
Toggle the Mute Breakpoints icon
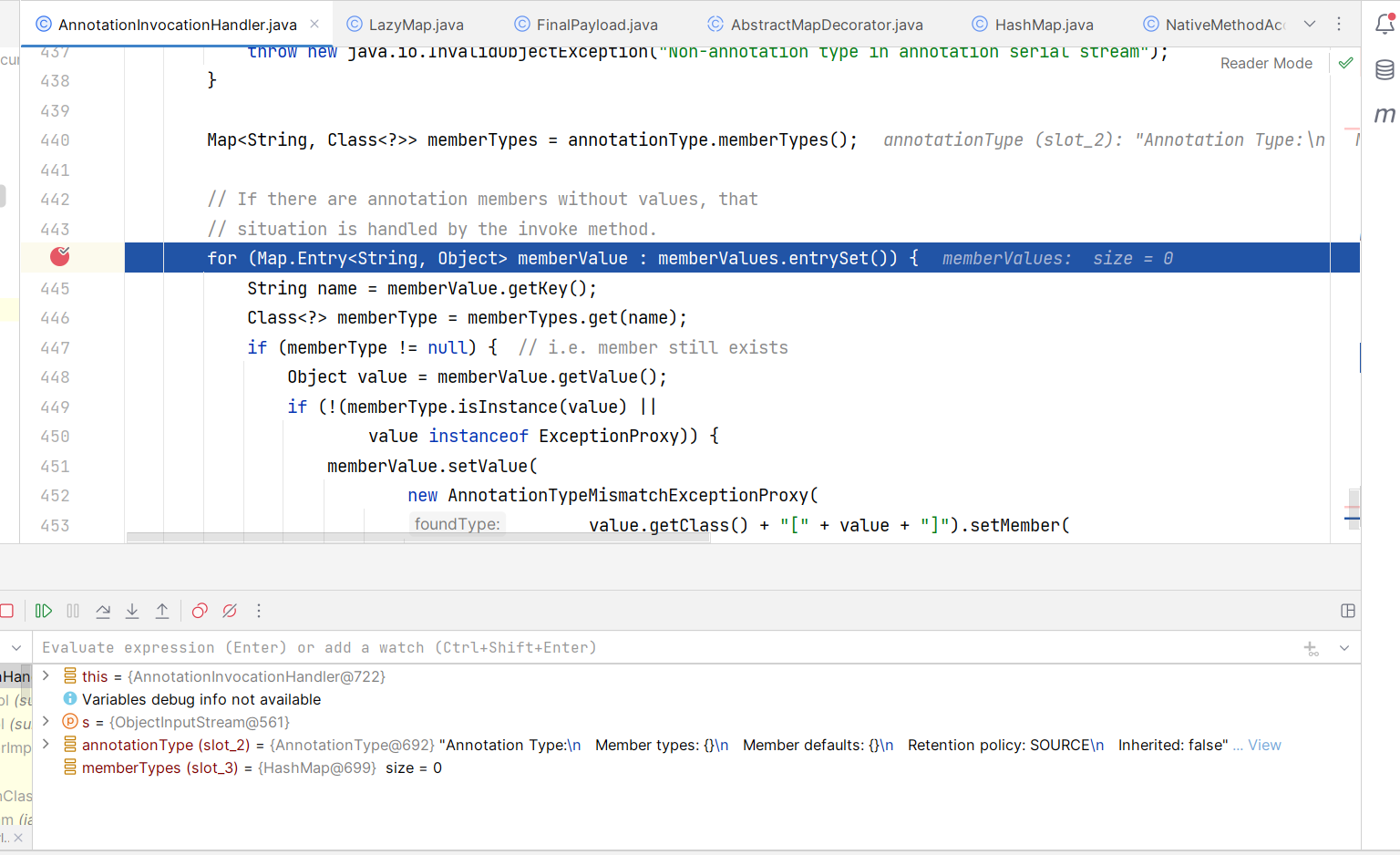(230, 611)
